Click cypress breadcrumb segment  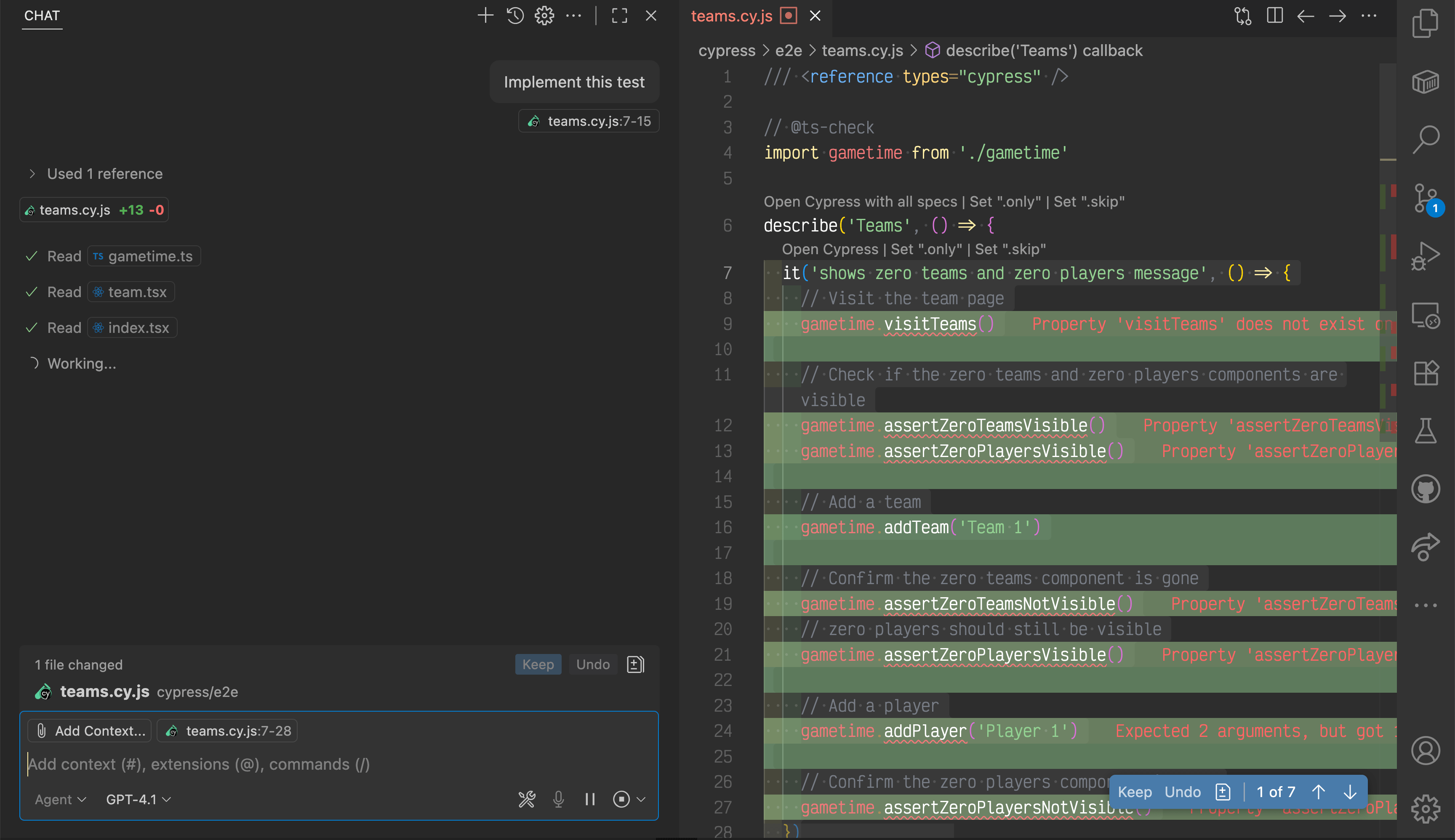pos(727,51)
